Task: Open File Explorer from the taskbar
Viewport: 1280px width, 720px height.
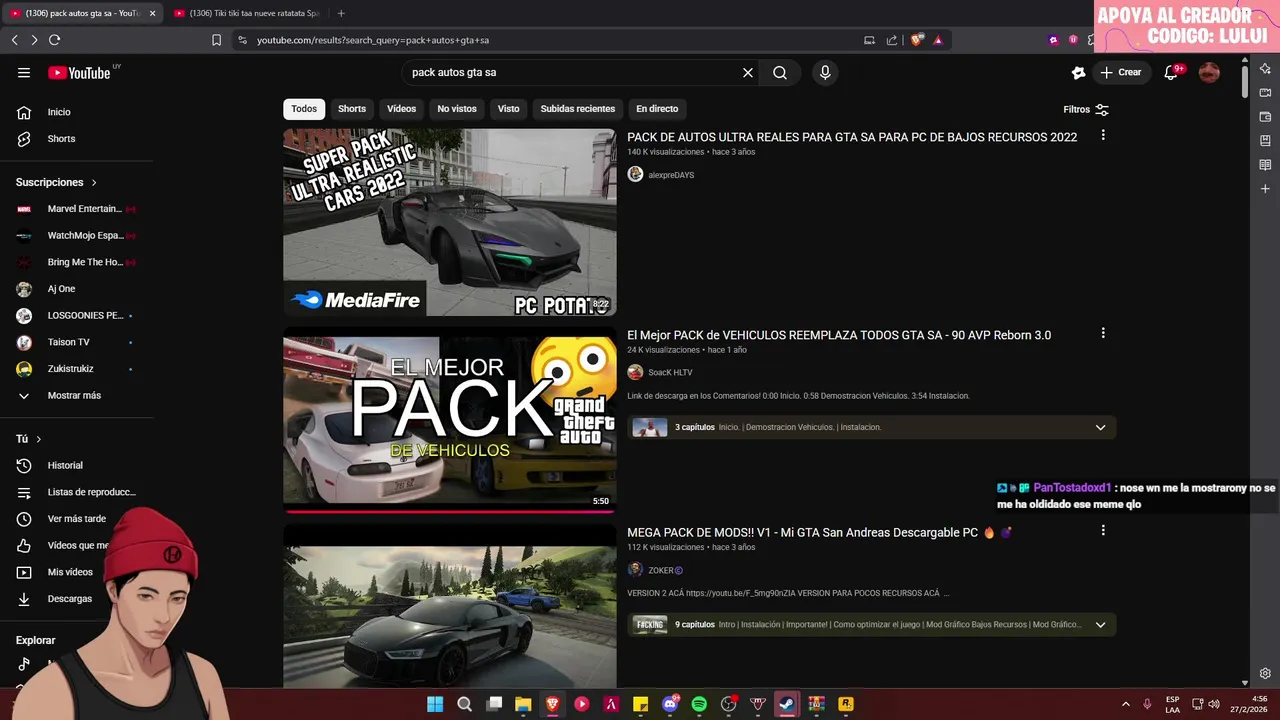Action: coord(522,704)
